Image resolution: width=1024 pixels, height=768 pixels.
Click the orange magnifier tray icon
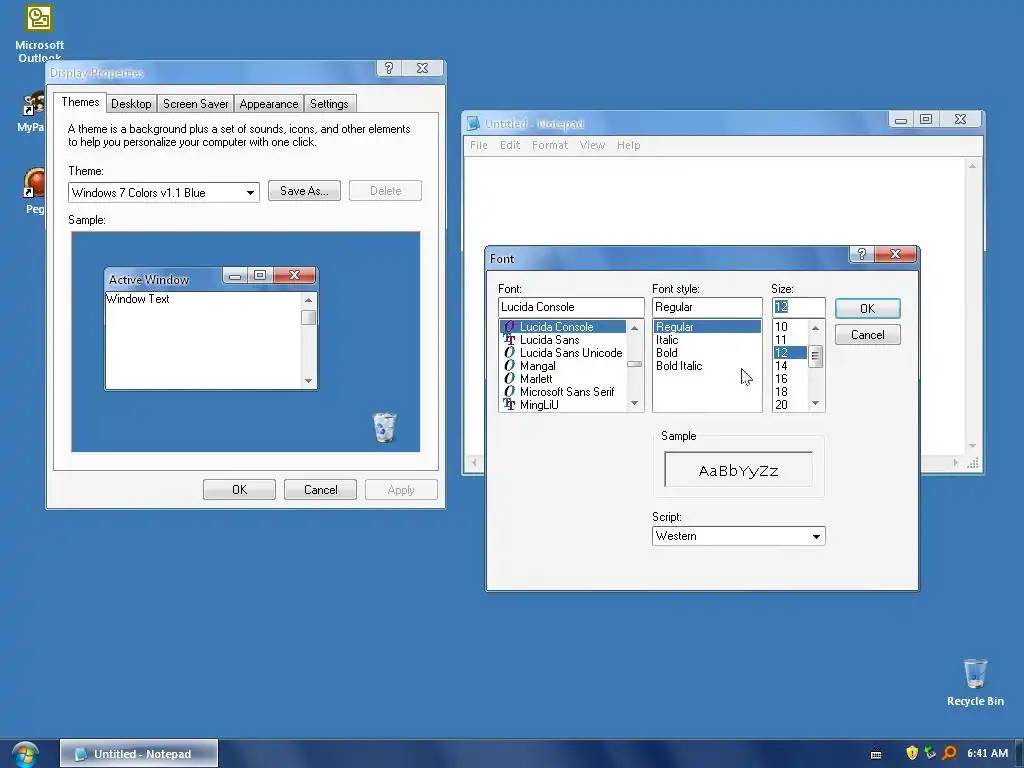(950, 753)
